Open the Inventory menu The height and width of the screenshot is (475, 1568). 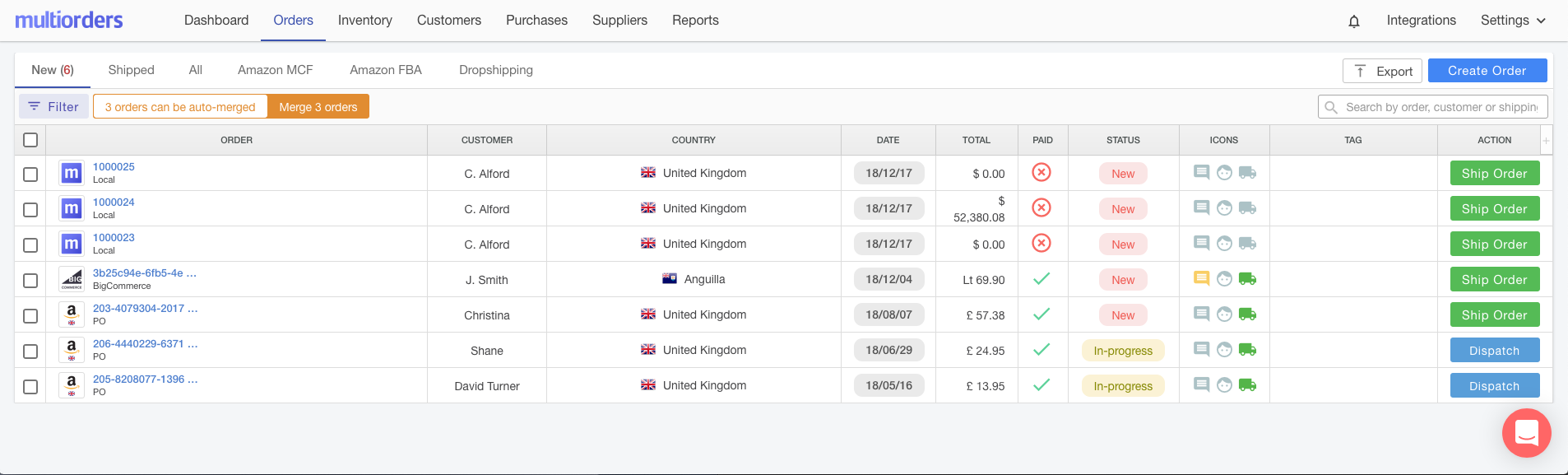(364, 21)
